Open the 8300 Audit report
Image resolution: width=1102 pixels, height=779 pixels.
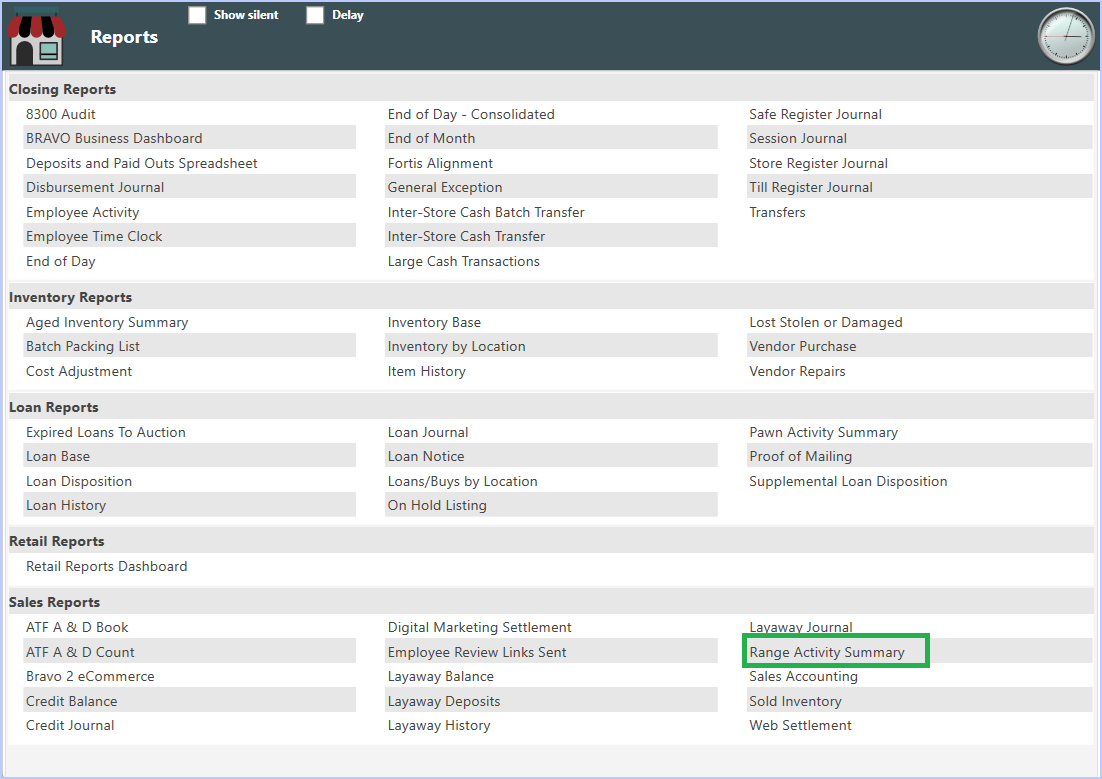tap(60, 114)
